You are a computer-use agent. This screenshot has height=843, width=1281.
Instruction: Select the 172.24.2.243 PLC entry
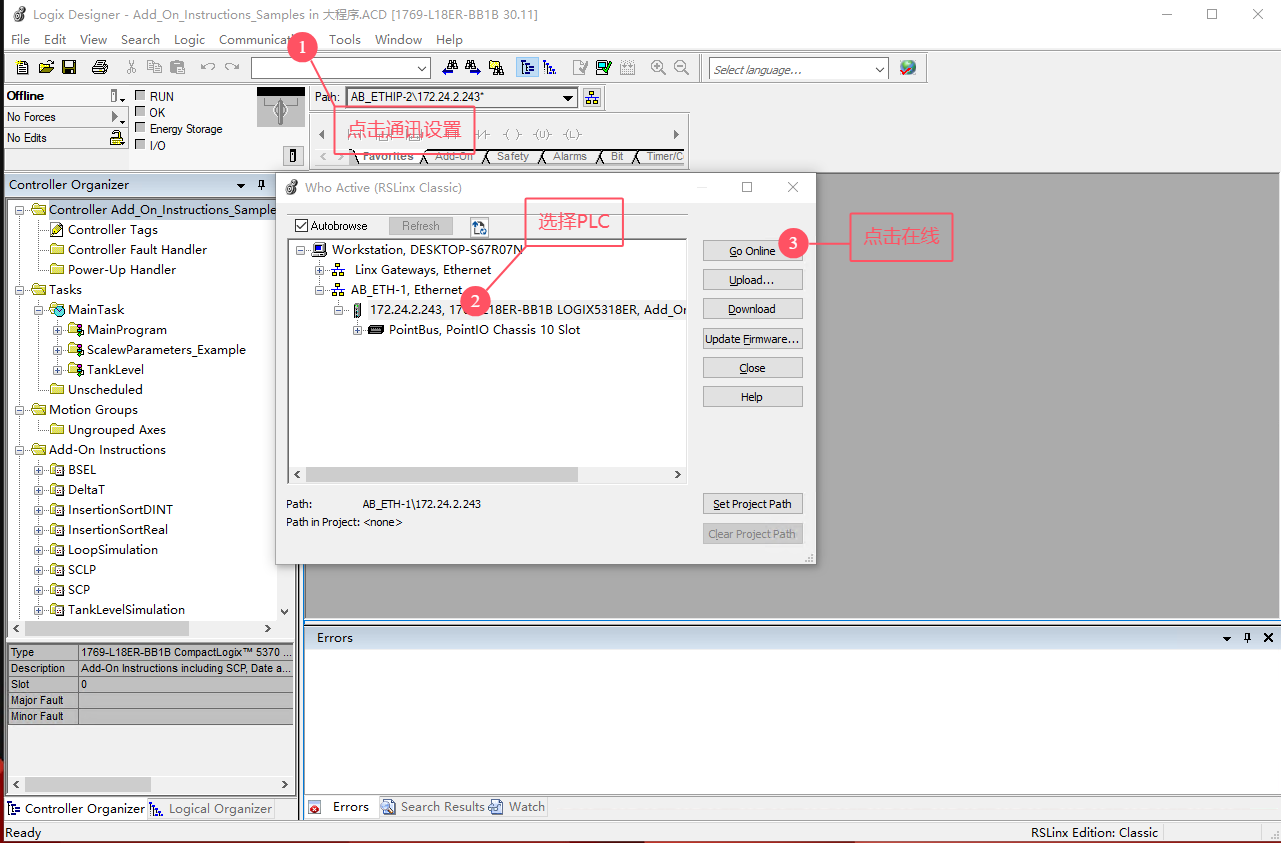click(528, 310)
